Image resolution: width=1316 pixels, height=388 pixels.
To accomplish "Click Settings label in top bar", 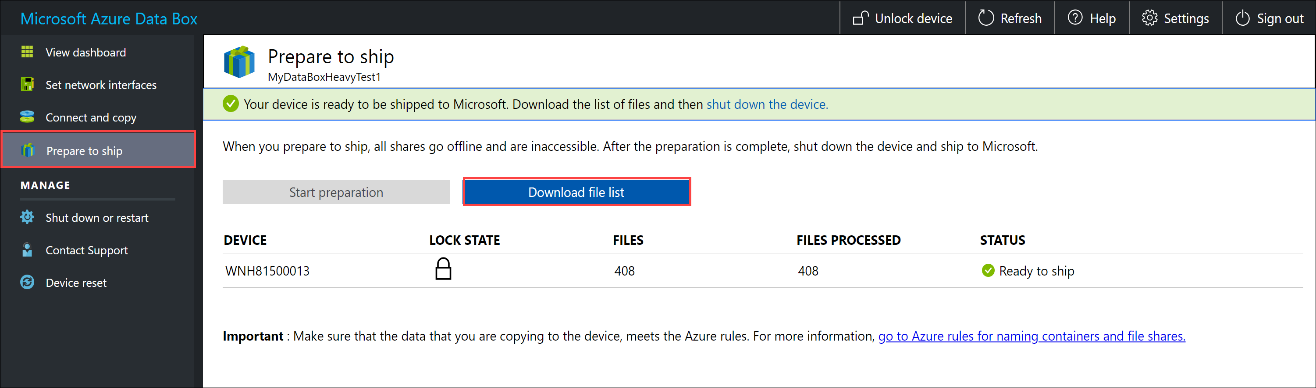I will pyautogui.click(x=1186, y=18).
